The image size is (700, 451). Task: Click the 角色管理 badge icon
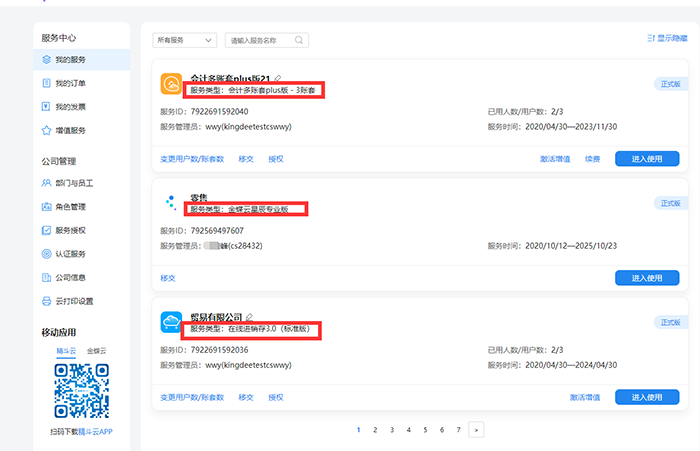click(x=46, y=206)
